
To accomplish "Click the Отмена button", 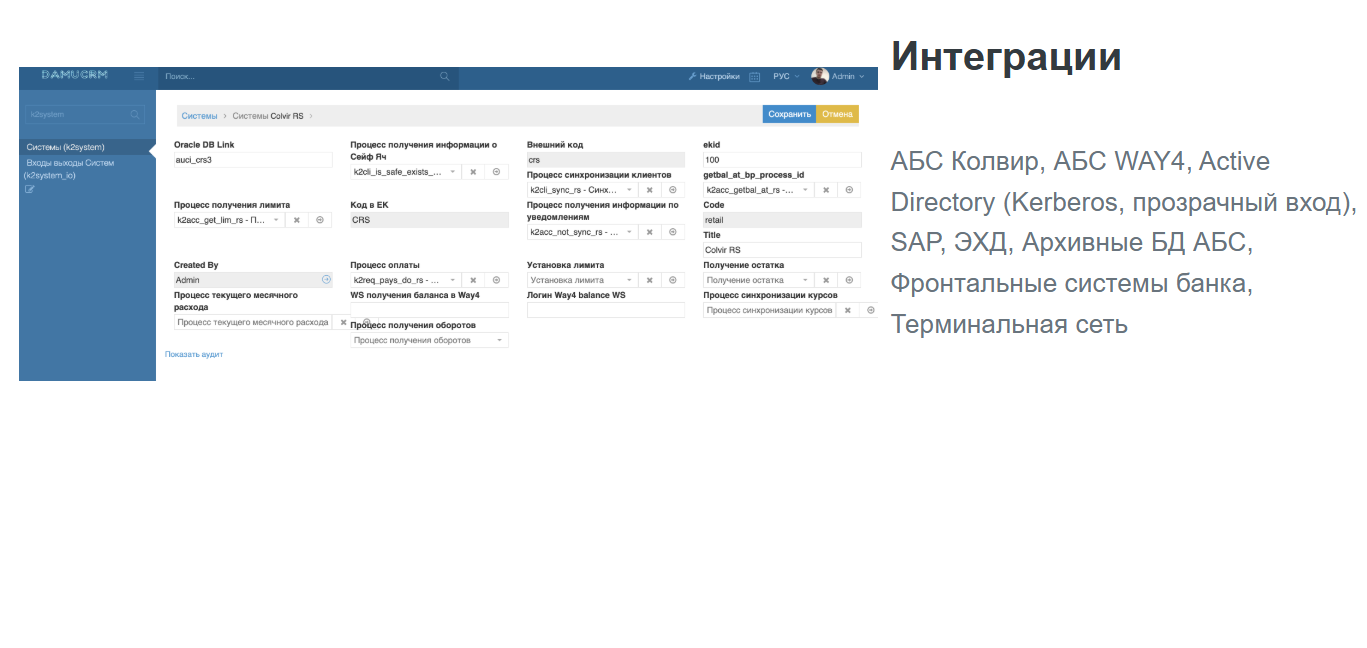I will 838,115.
